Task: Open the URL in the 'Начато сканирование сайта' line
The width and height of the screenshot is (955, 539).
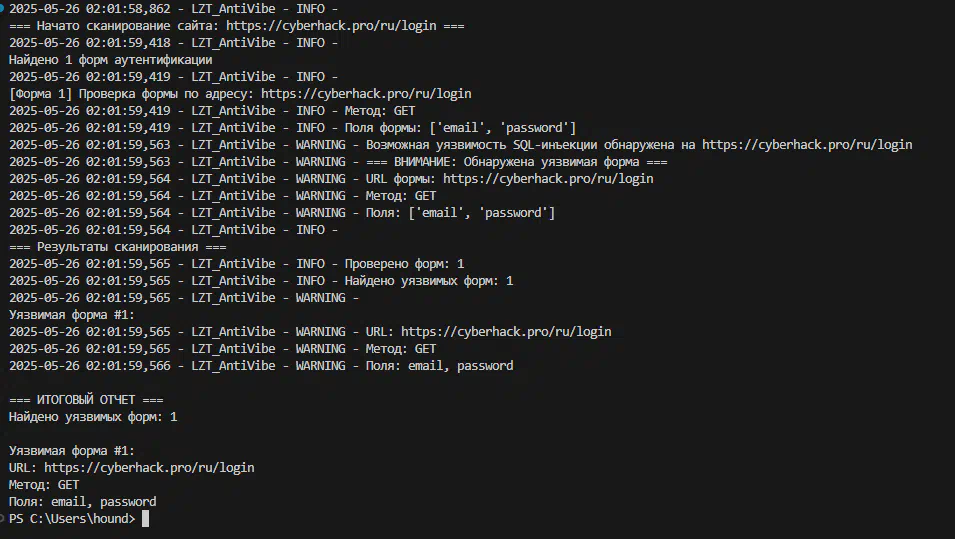Action: (331, 26)
